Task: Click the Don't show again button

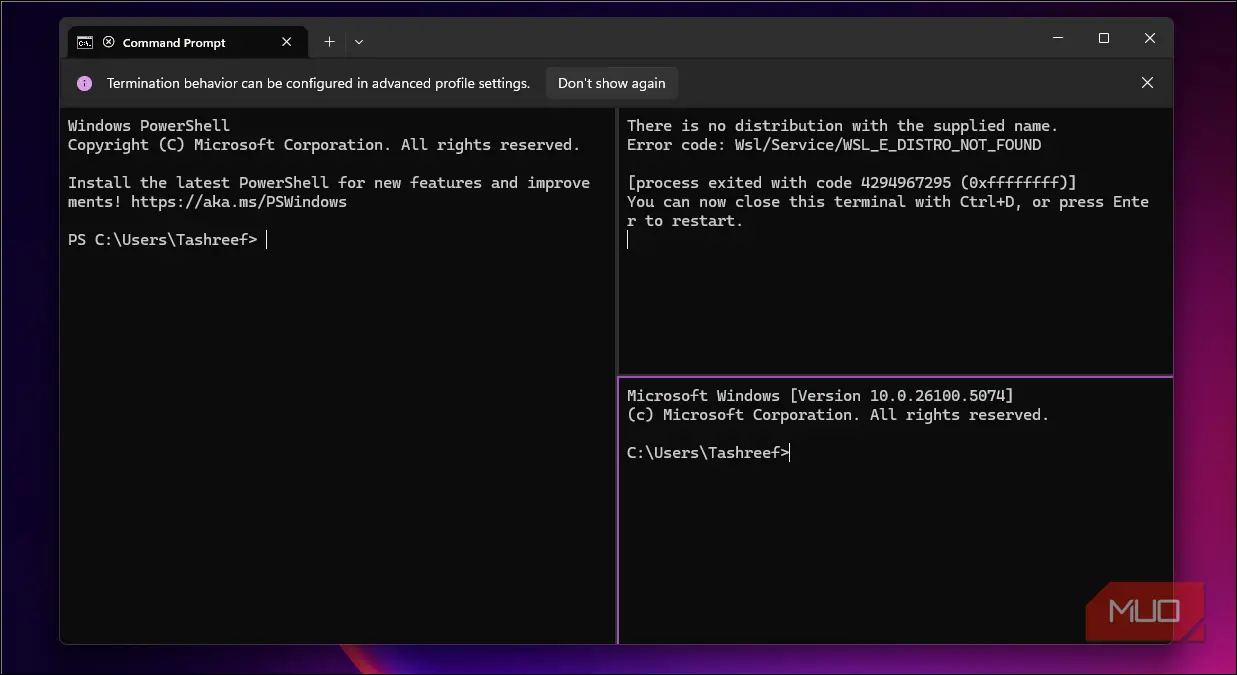Action: pos(611,83)
